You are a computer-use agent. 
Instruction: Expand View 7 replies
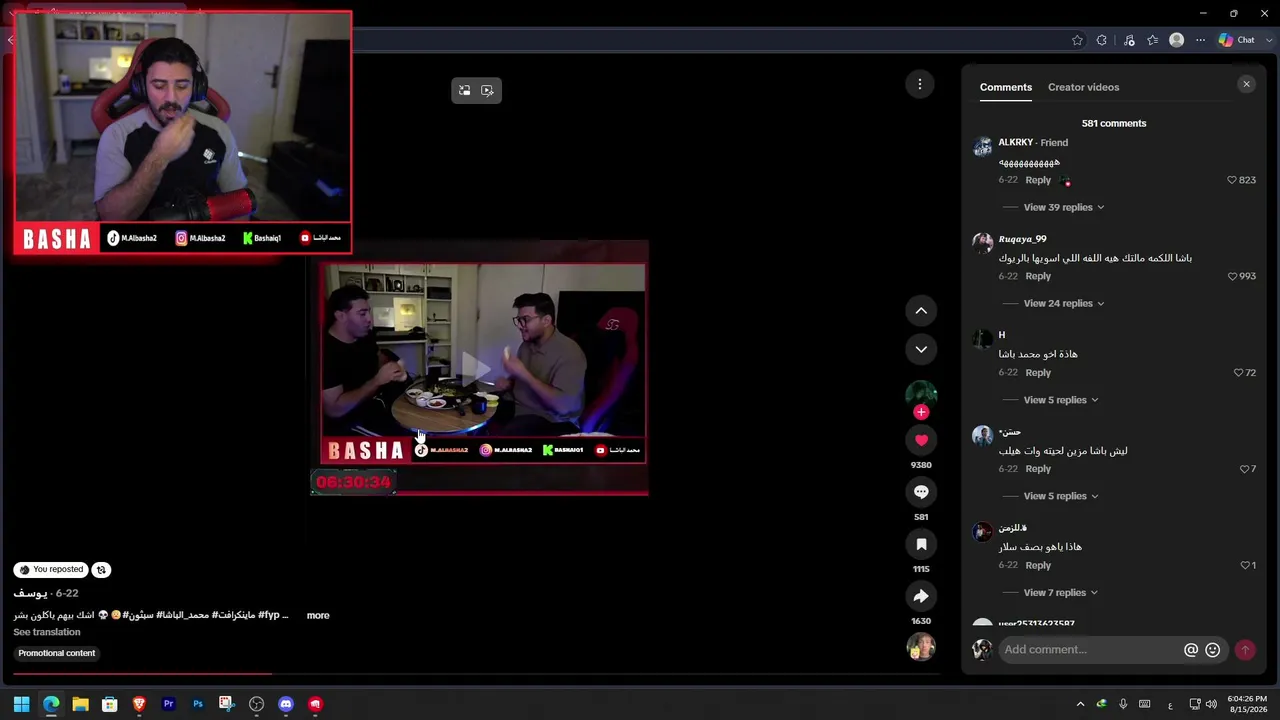[1061, 592]
